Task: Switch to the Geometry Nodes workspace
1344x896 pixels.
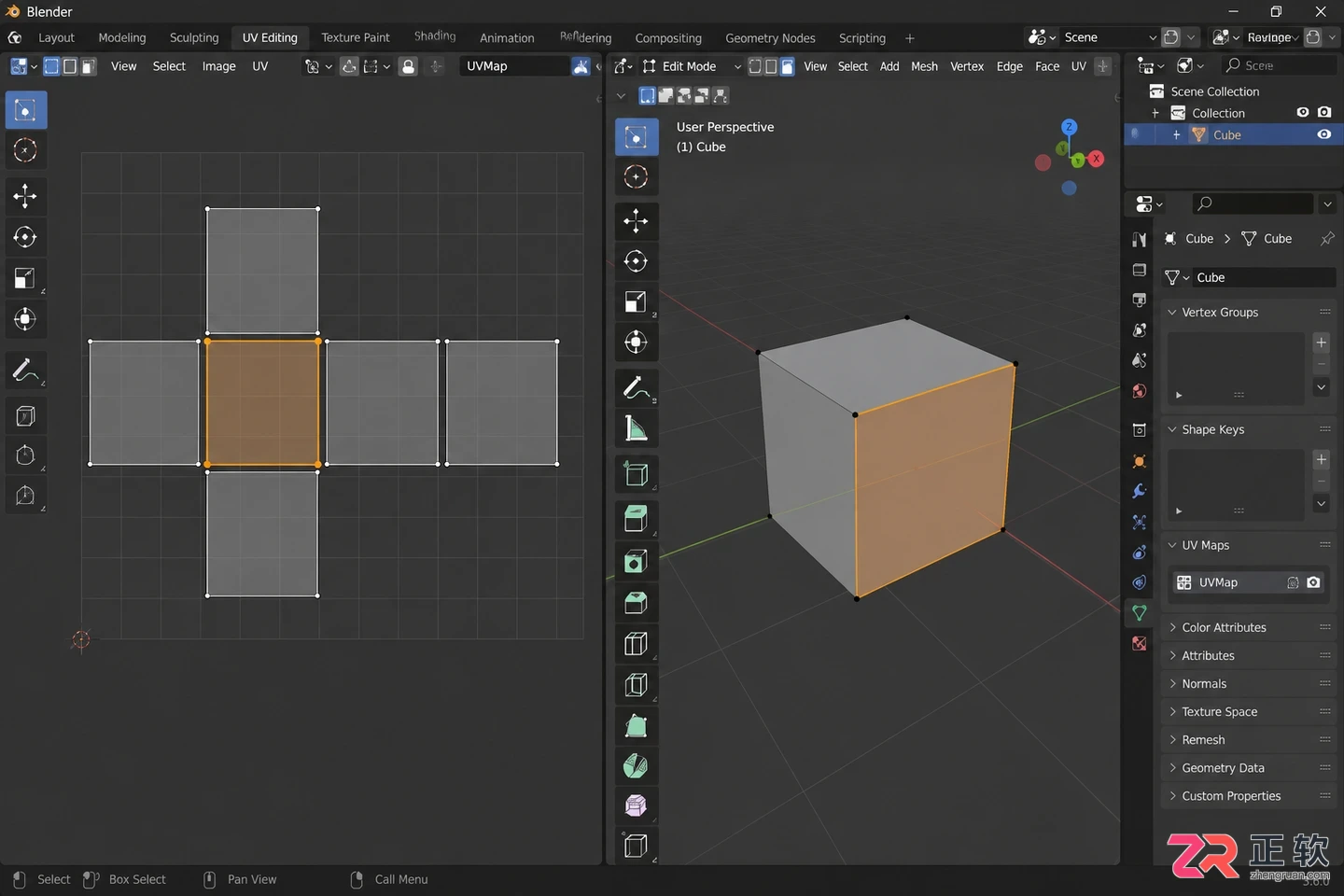Action: tap(770, 37)
